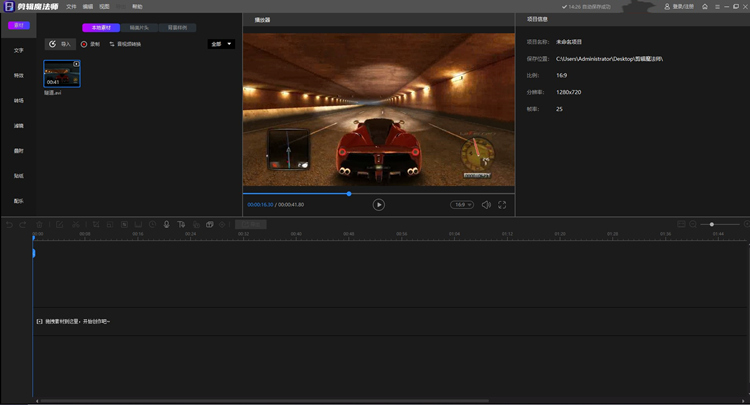Click the speaker volume icon in player

tap(486, 205)
